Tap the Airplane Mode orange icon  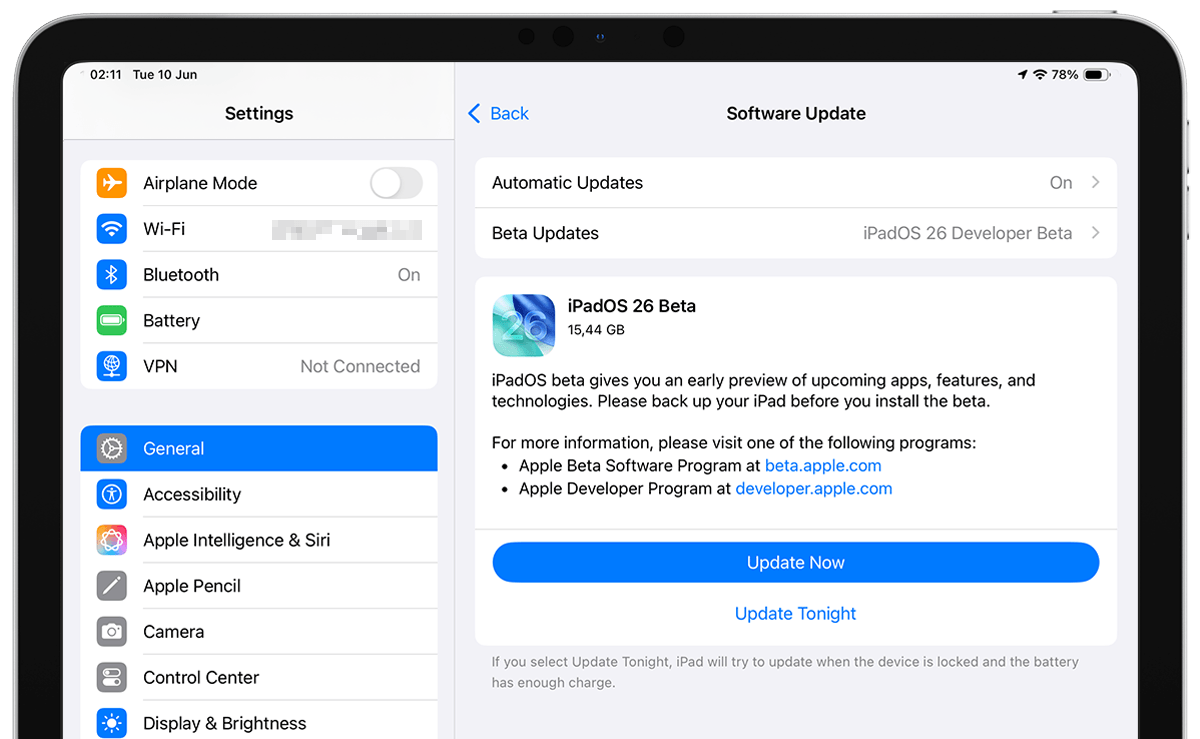point(112,183)
